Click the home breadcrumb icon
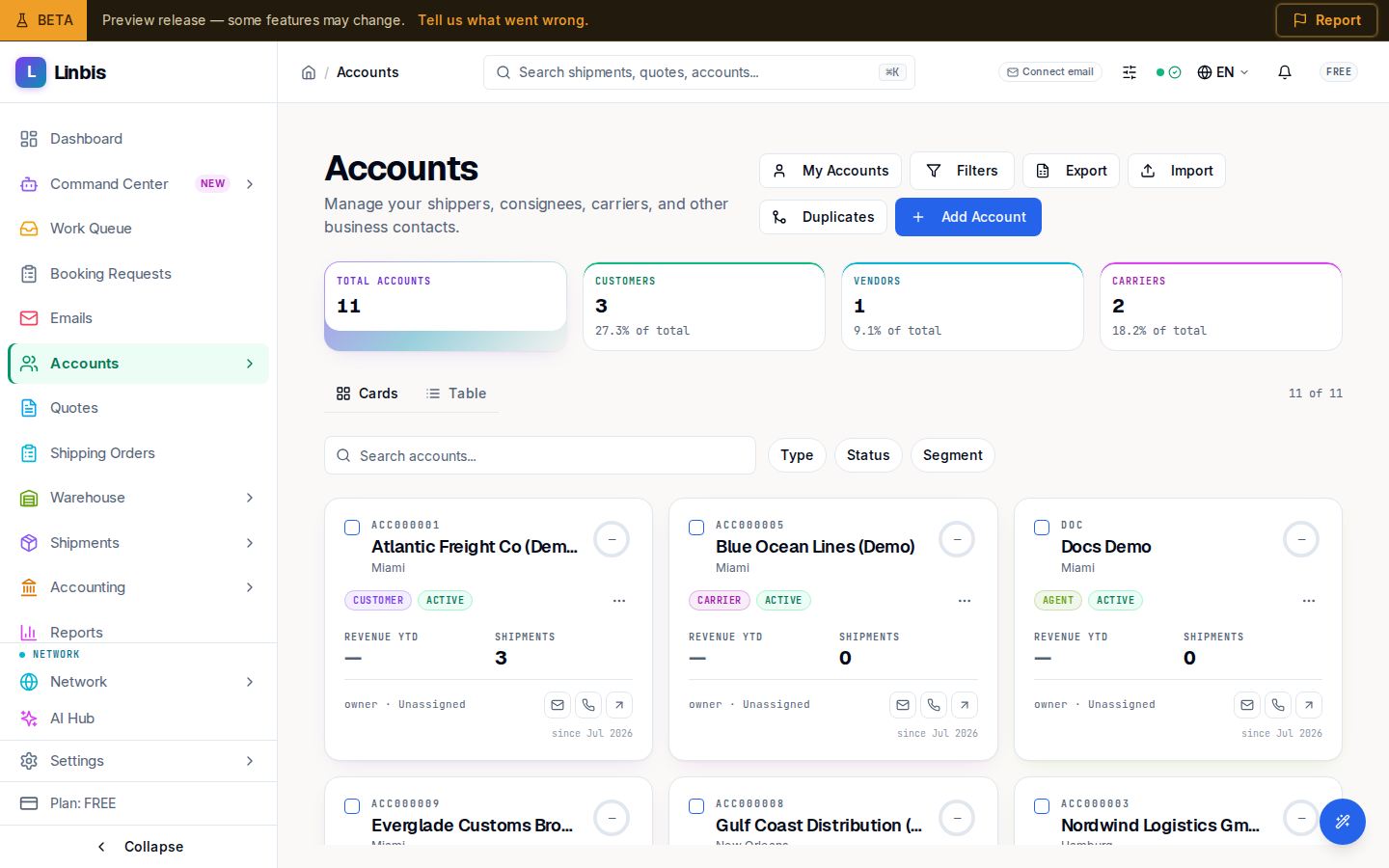 pos(309,72)
